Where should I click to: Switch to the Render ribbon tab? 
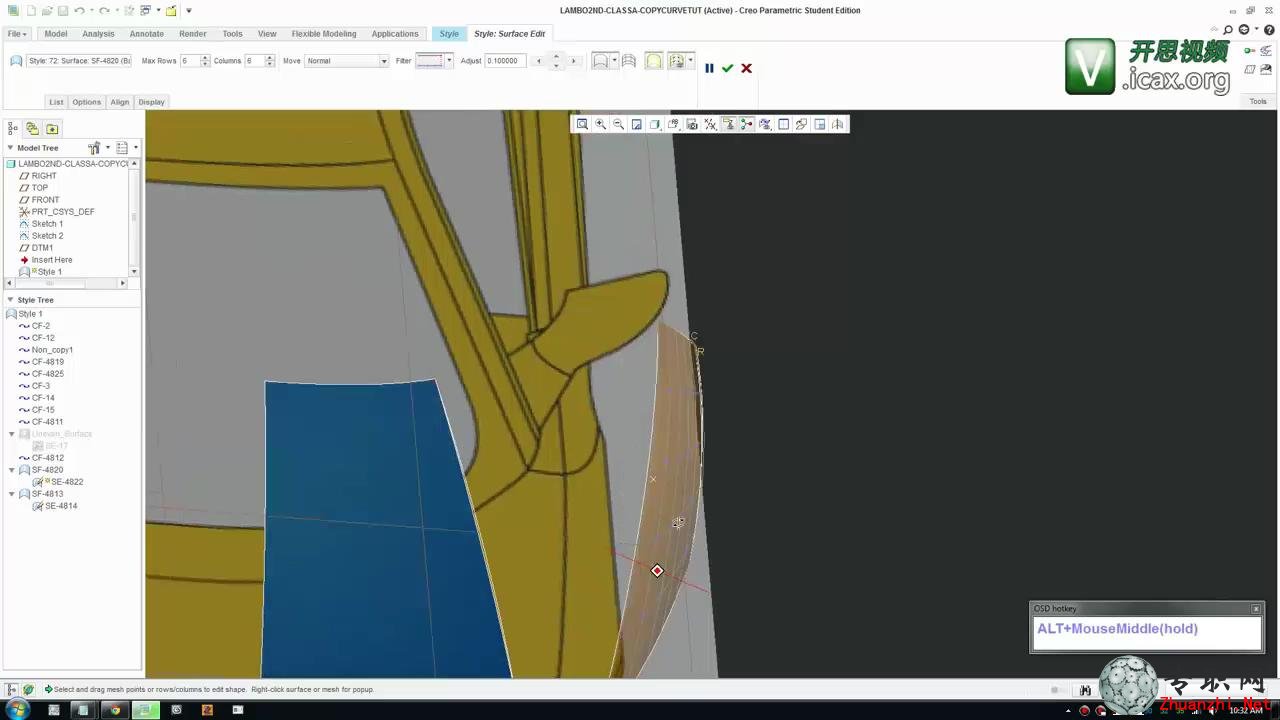(x=193, y=33)
